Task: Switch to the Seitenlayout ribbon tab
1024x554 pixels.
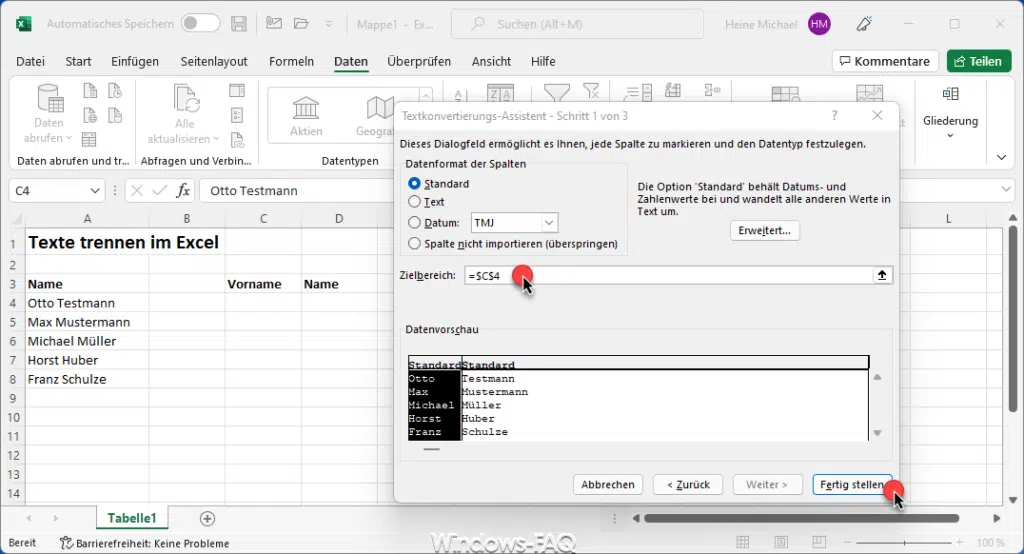Action: click(x=214, y=61)
